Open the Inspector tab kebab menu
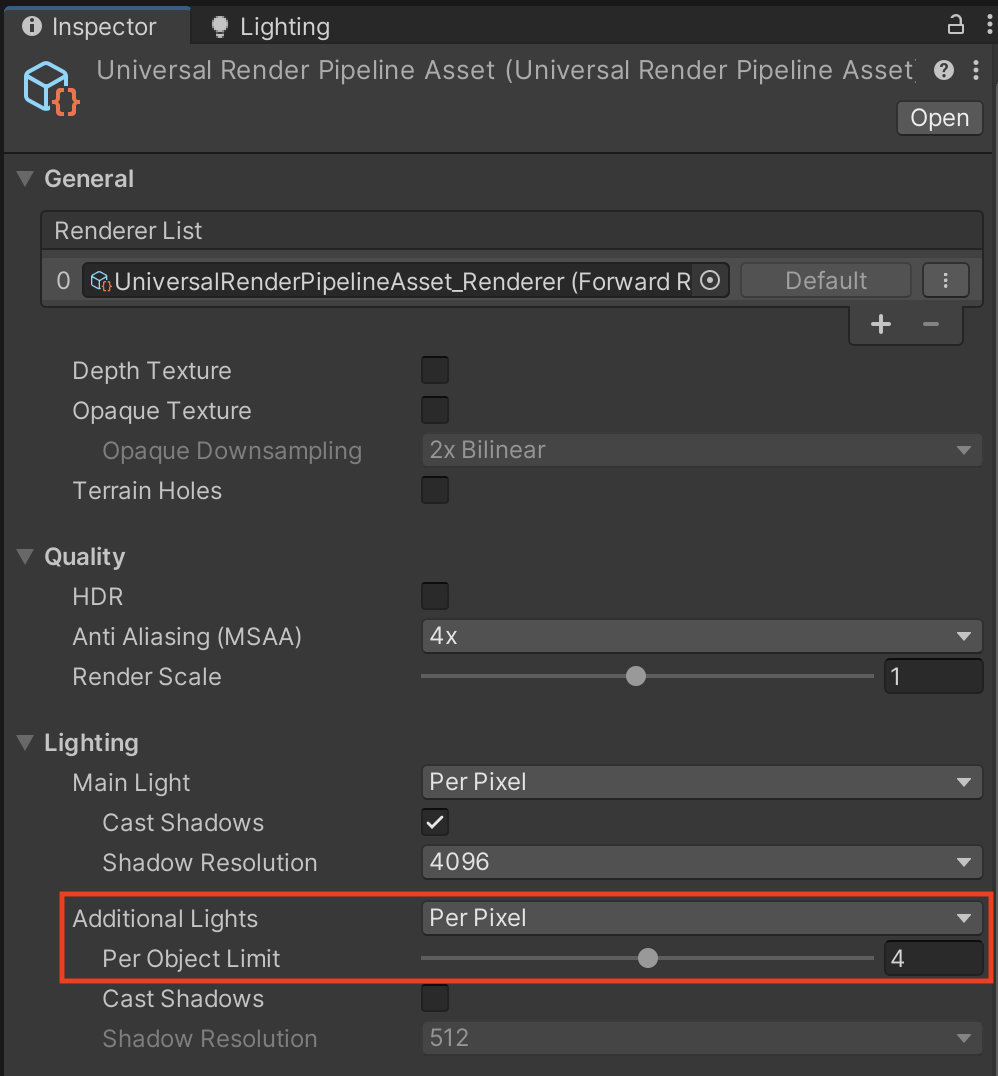 989,25
